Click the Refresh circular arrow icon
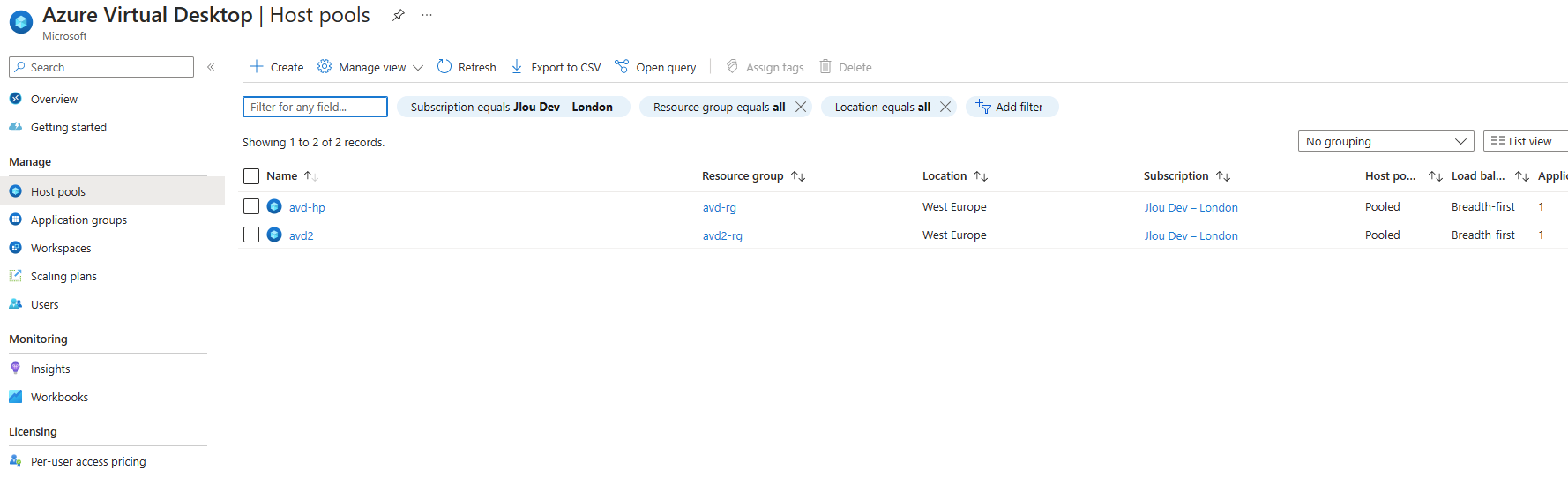The width and height of the screenshot is (1568, 477). tap(444, 66)
